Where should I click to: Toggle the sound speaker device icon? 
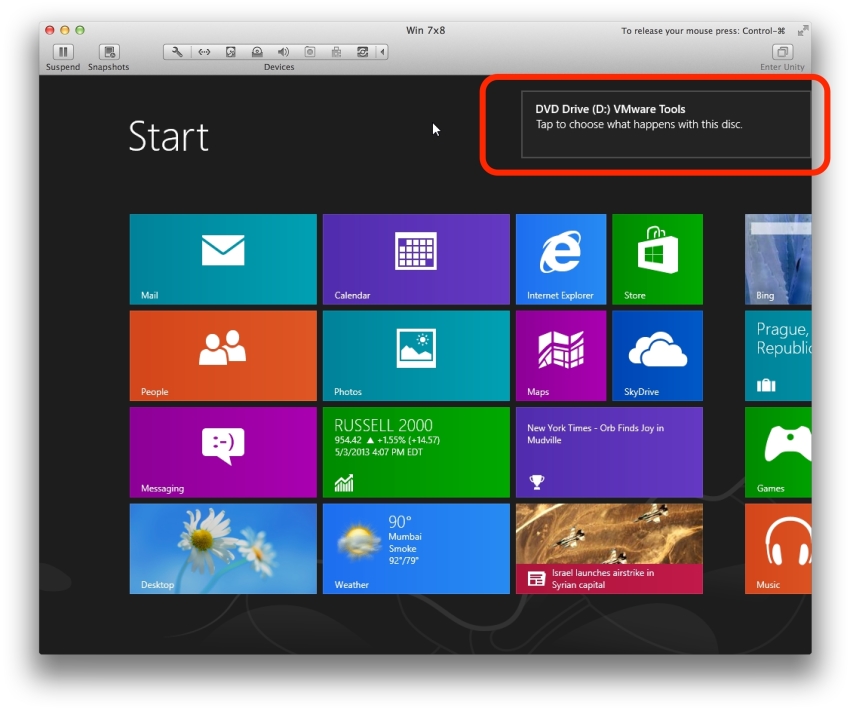[283, 52]
